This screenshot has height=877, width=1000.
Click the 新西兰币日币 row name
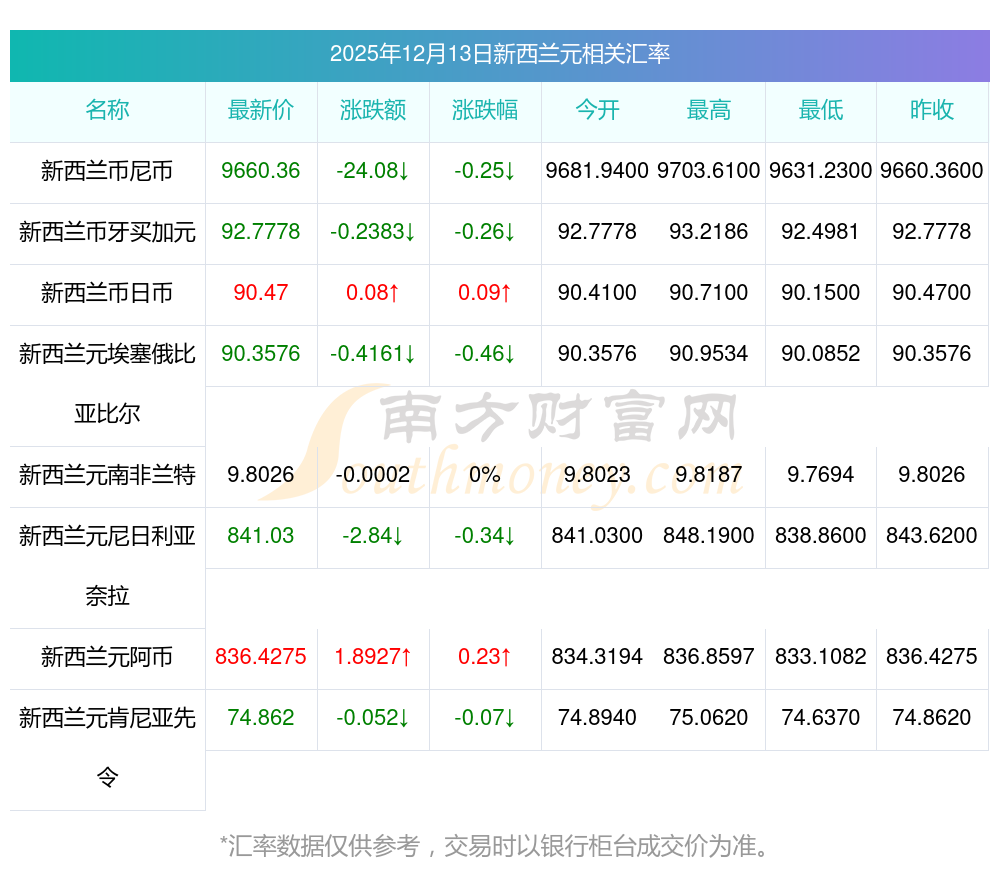(107, 293)
